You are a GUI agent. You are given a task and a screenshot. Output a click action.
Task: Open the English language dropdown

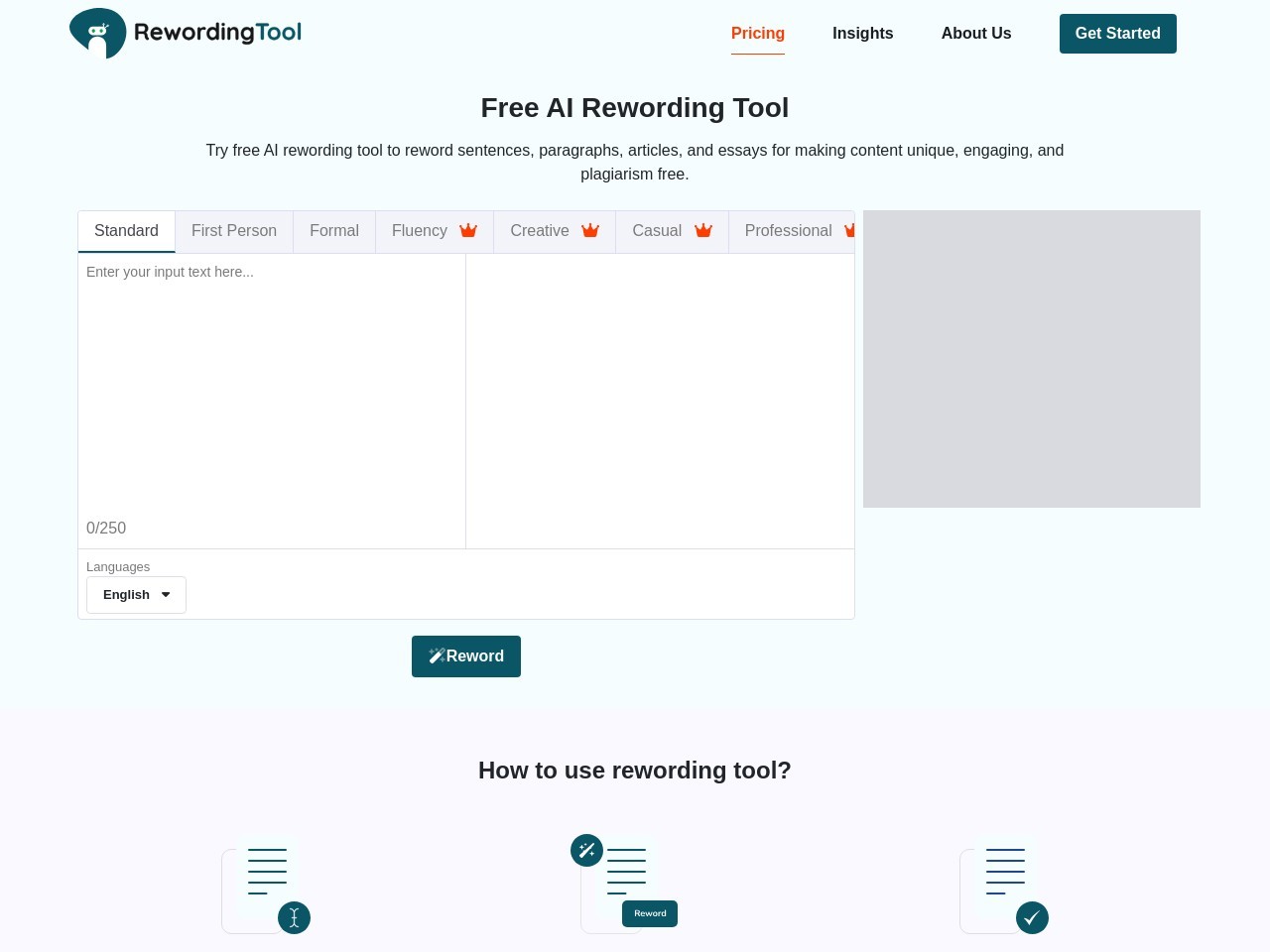point(137,595)
